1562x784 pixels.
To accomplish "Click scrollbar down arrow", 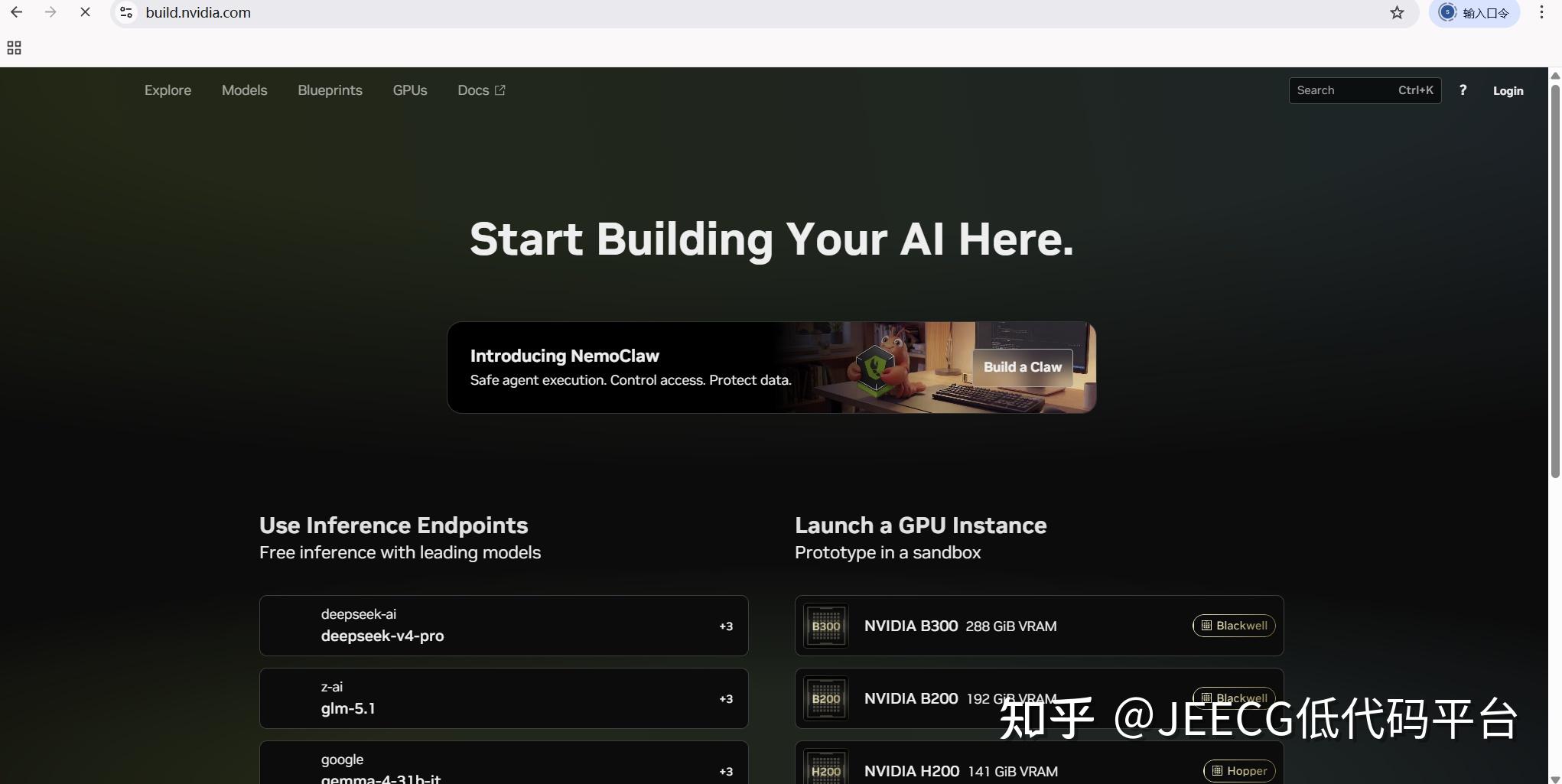I will [1555, 779].
